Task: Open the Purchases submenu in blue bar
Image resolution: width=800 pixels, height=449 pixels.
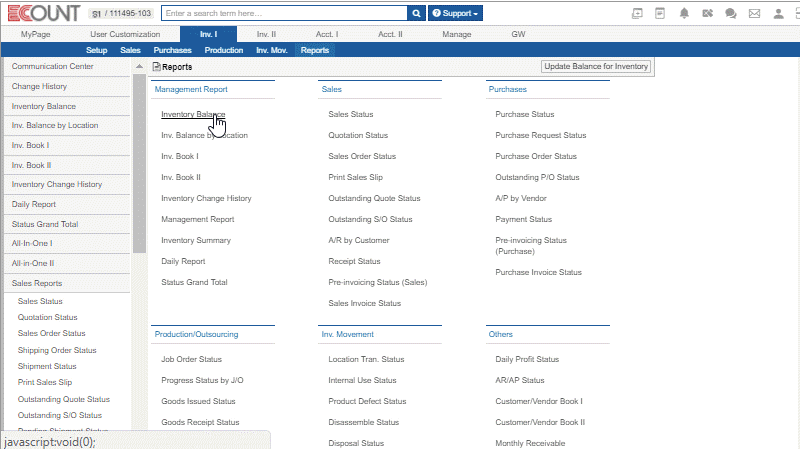Action: point(172,50)
